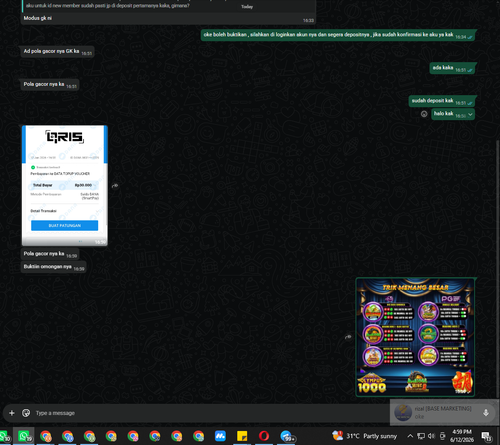Open halo kak message options chevron
Screen dimensions: 500x445
pyautogui.click(x=470, y=114)
